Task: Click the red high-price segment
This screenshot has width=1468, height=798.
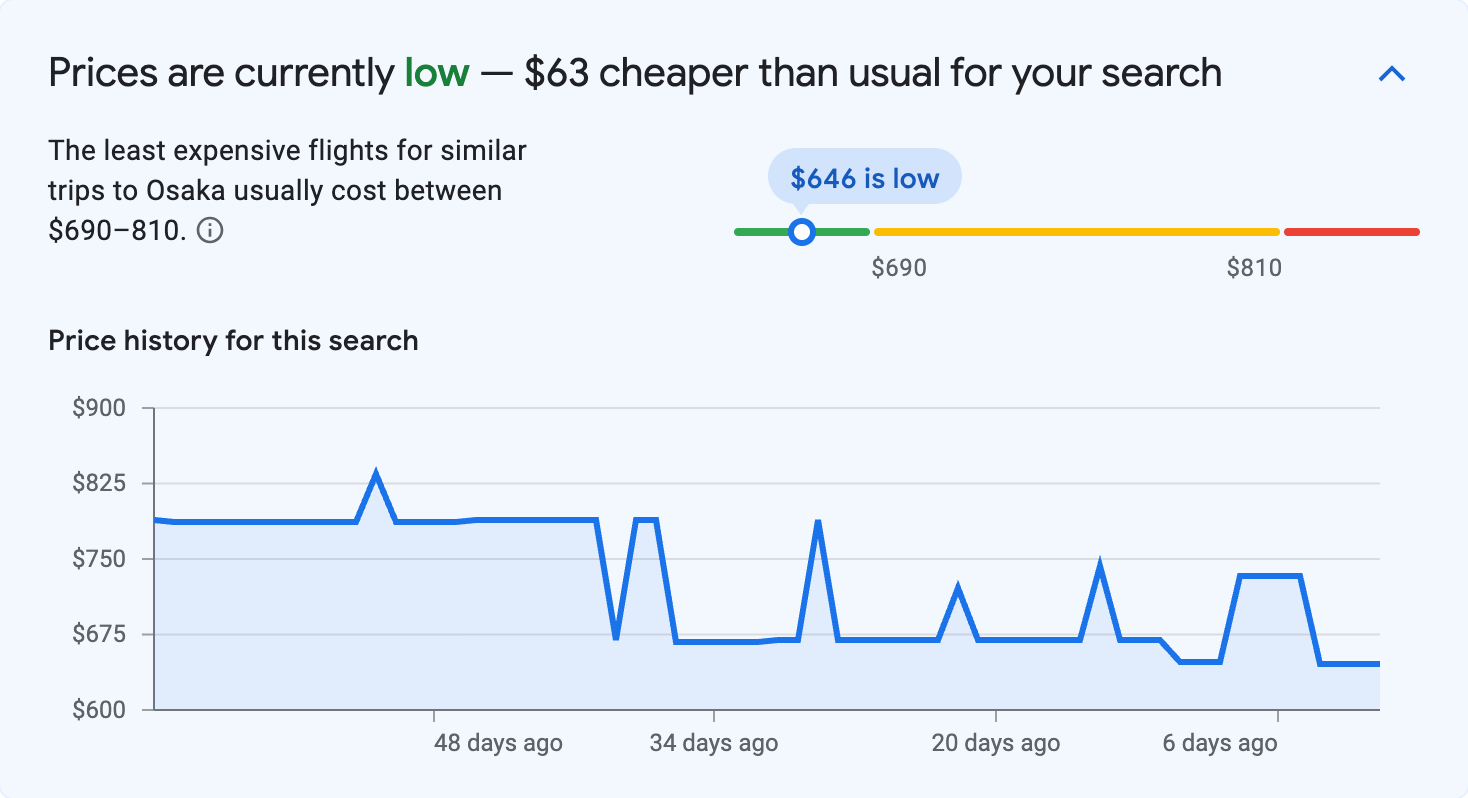Action: 1350,231
